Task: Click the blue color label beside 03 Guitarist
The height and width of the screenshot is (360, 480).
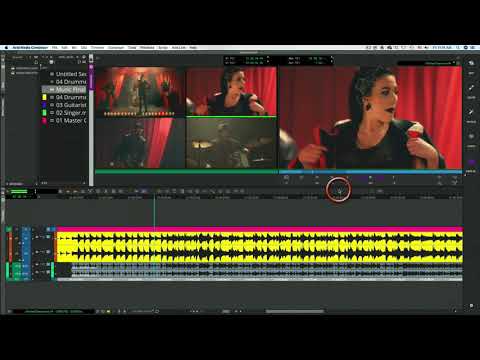Action: (44, 105)
